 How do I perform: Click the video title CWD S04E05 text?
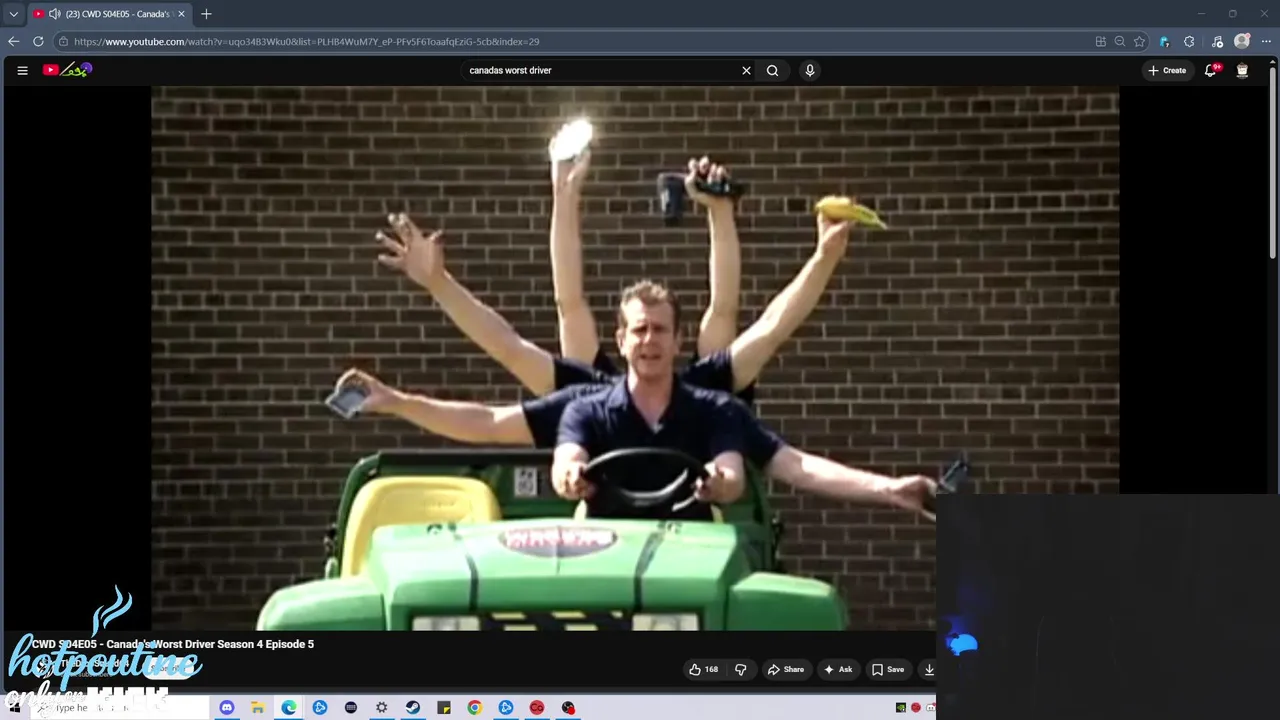pyautogui.click(x=172, y=644)
